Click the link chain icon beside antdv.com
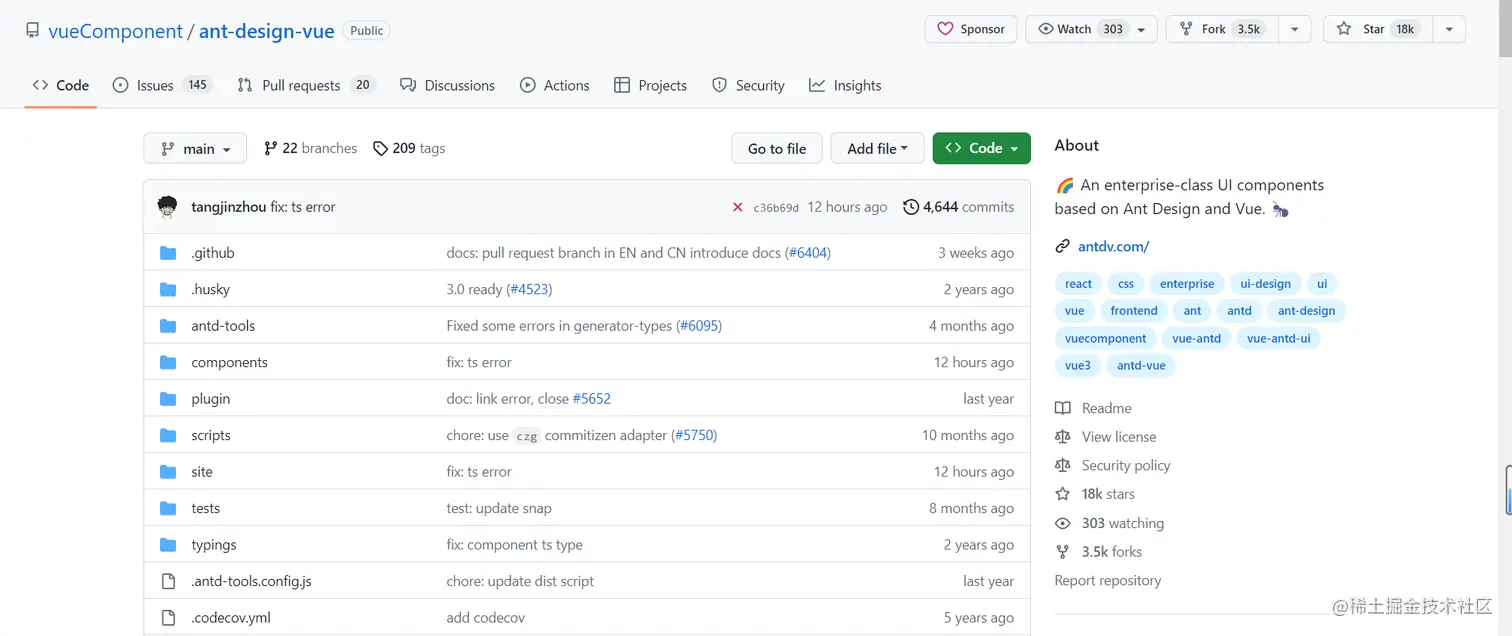Image resolution: width=1512 pixels, height=636 pixels. point(1062,246)
